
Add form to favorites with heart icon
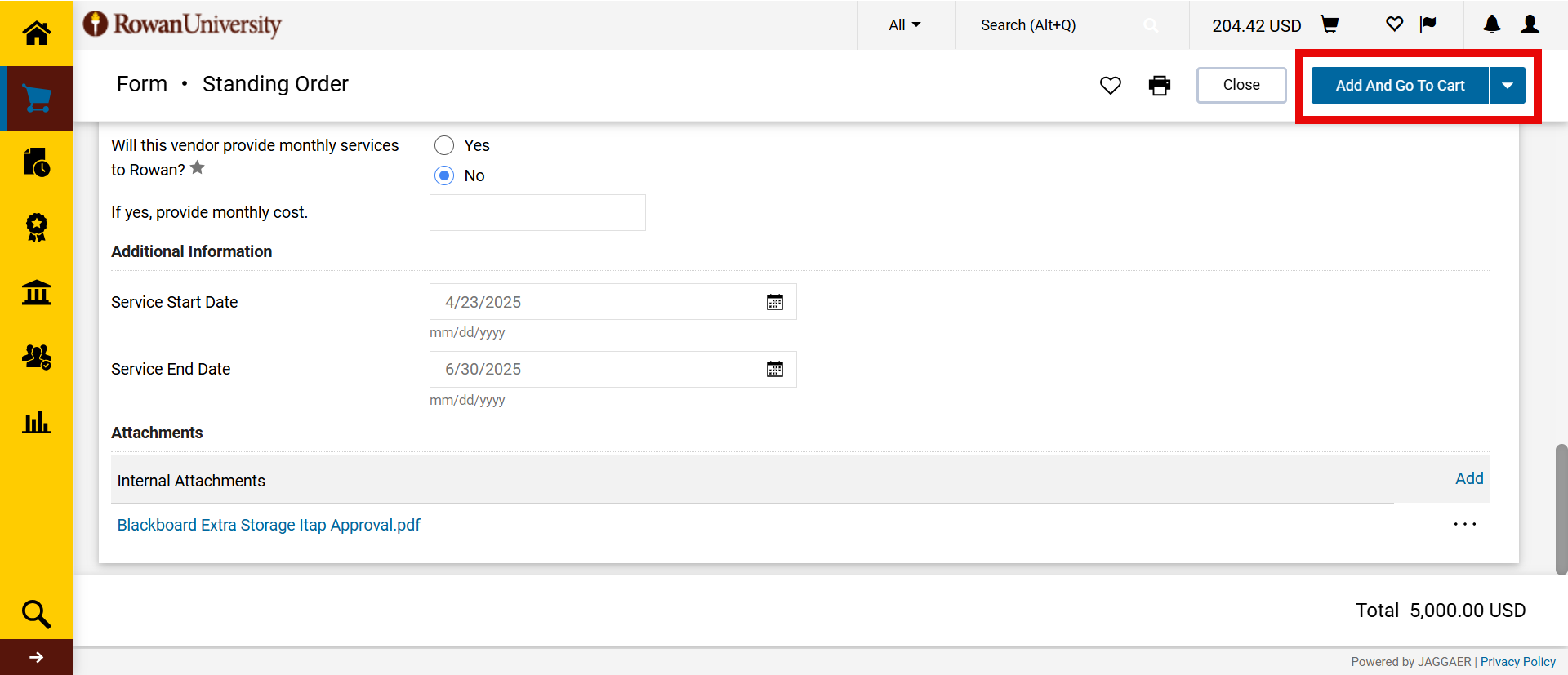click(1110, 86)
